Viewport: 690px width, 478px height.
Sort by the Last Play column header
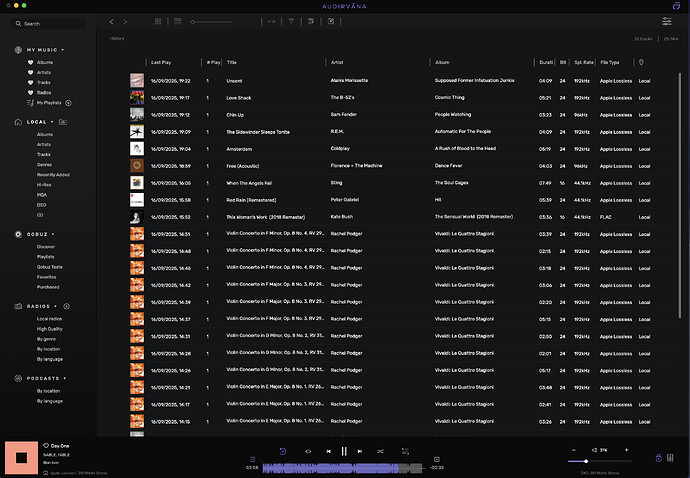(161, 62)
